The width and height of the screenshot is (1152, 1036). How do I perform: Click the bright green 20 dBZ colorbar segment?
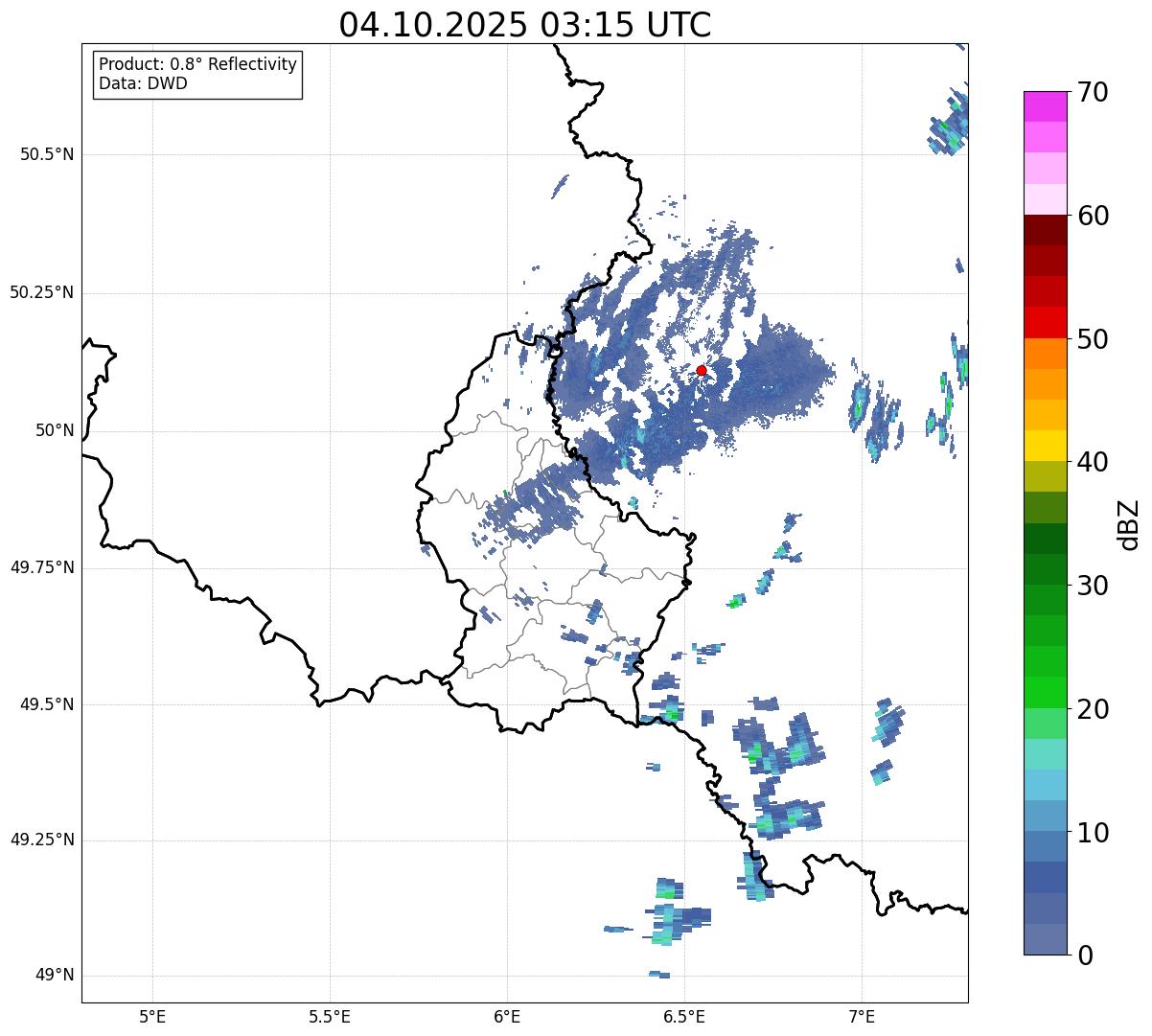click(x=1045, y=692)
